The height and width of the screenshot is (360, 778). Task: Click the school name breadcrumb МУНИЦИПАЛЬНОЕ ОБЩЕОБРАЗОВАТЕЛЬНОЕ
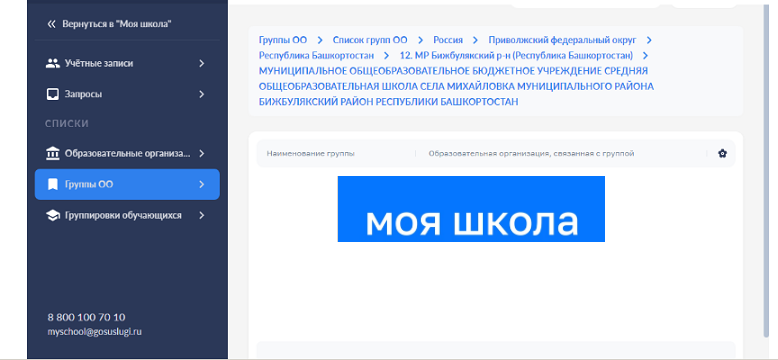pyautogui.click(x=456, y=86)
